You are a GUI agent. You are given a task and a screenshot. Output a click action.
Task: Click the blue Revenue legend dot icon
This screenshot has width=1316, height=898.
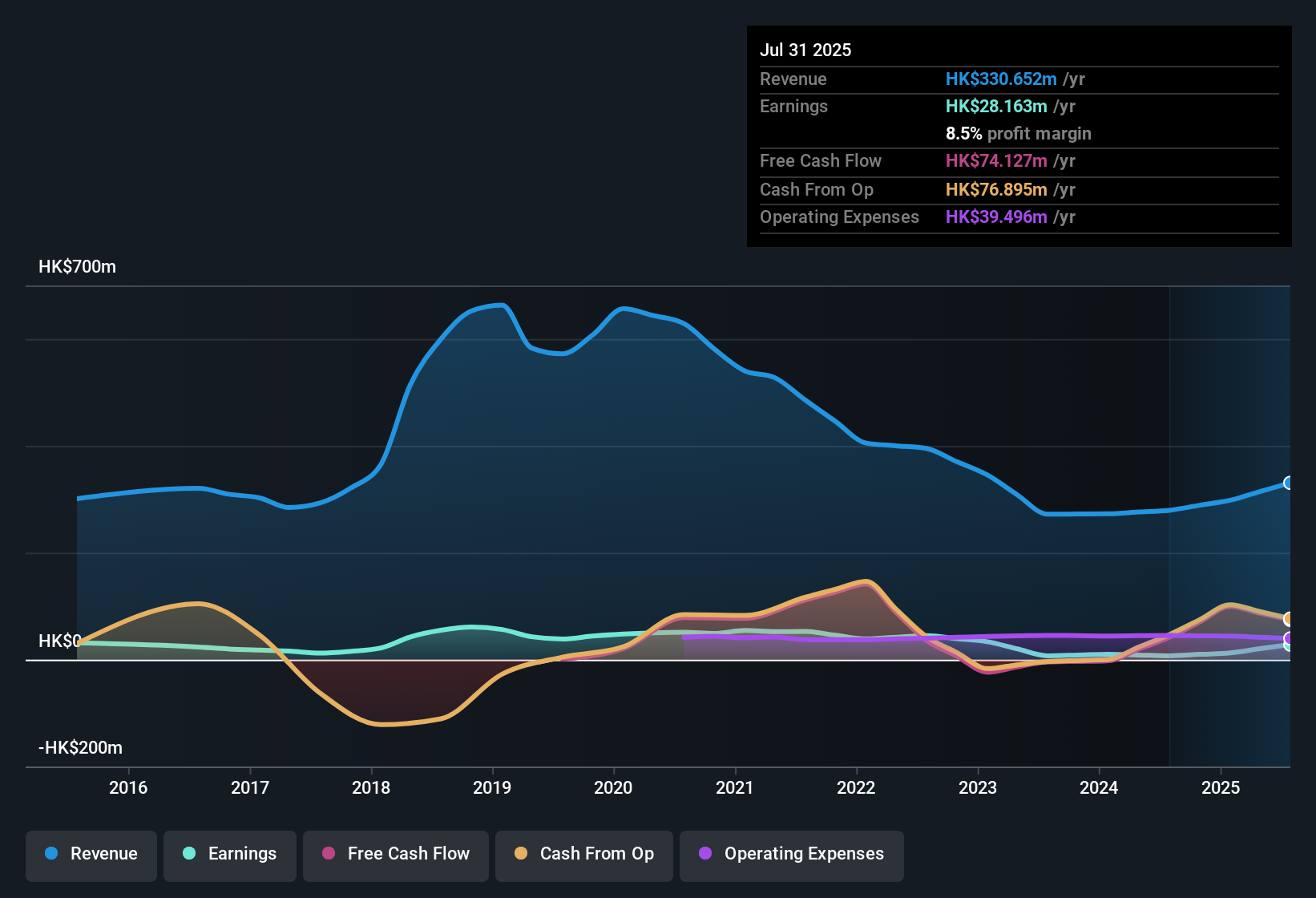click(50, 854)
